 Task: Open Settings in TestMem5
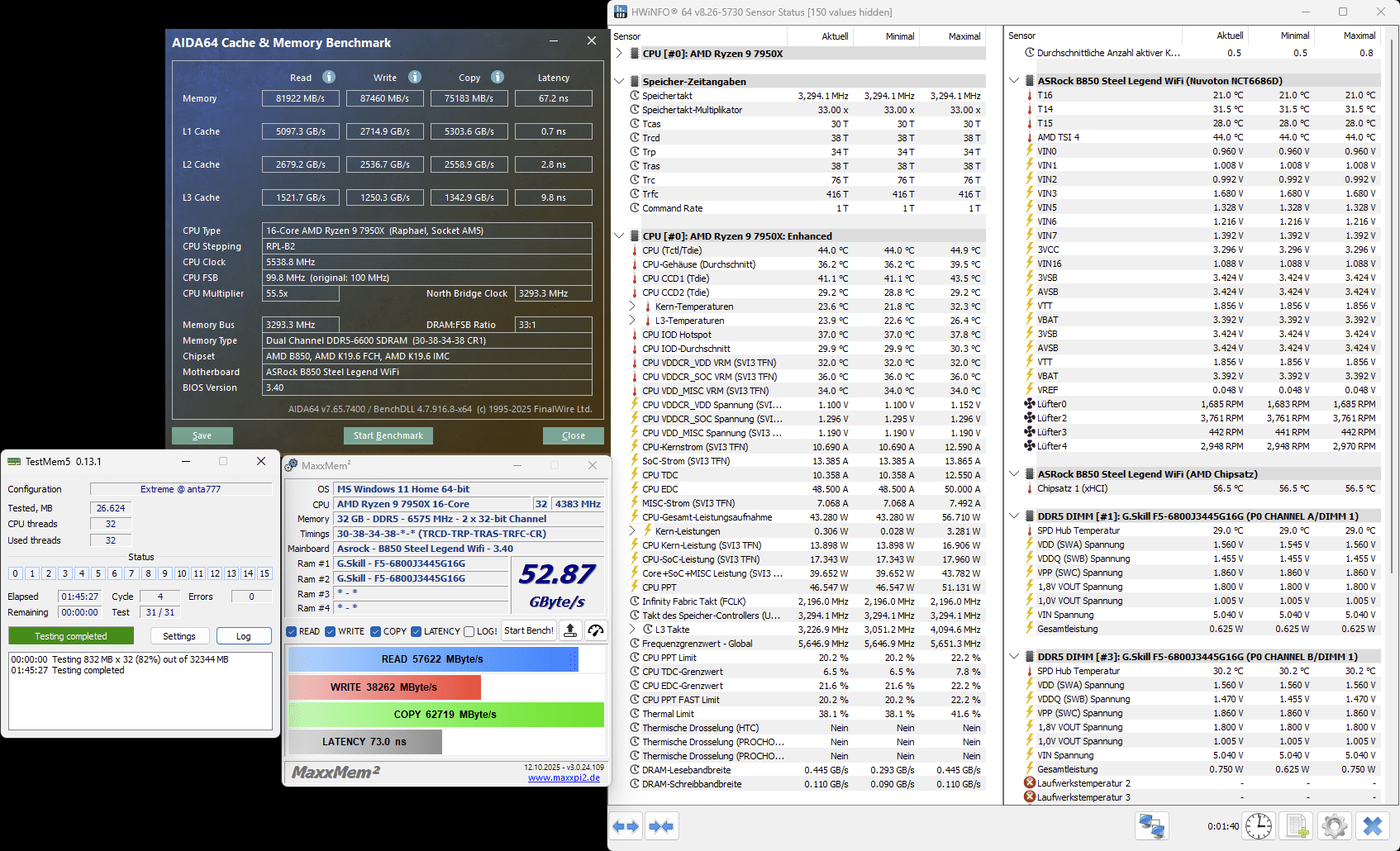point(179,636)
